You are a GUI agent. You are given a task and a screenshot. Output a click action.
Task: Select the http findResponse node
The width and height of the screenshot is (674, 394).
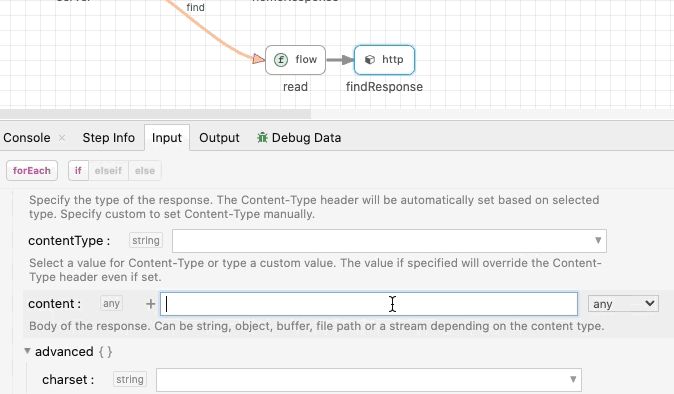(x=384, y=60)
